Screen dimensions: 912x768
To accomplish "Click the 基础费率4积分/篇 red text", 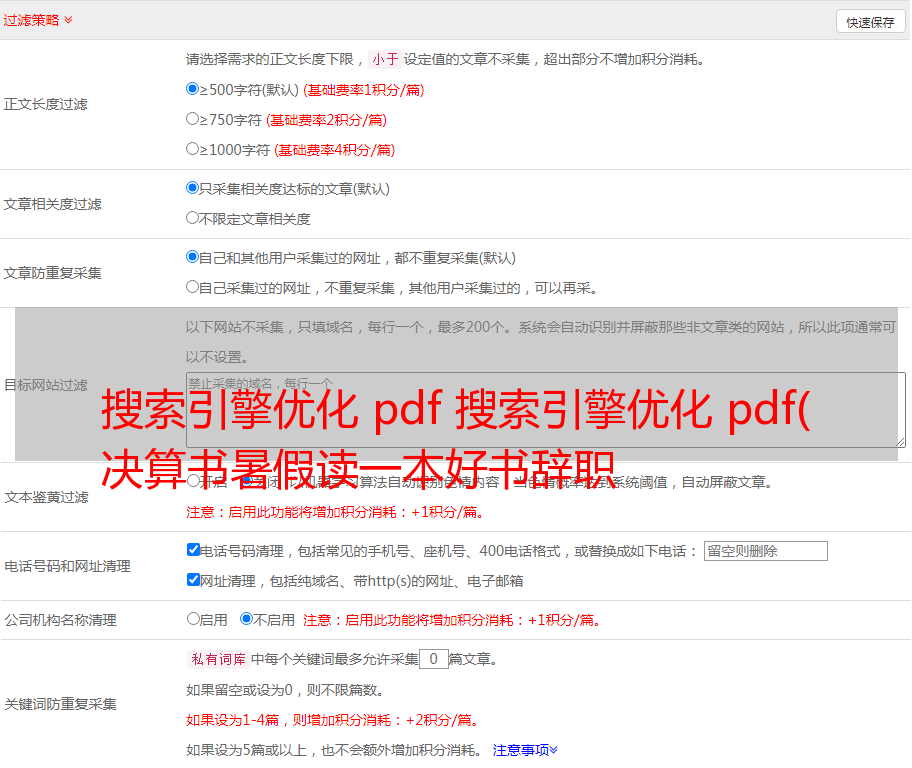I will pyautogui.click(x=334, y=150).
